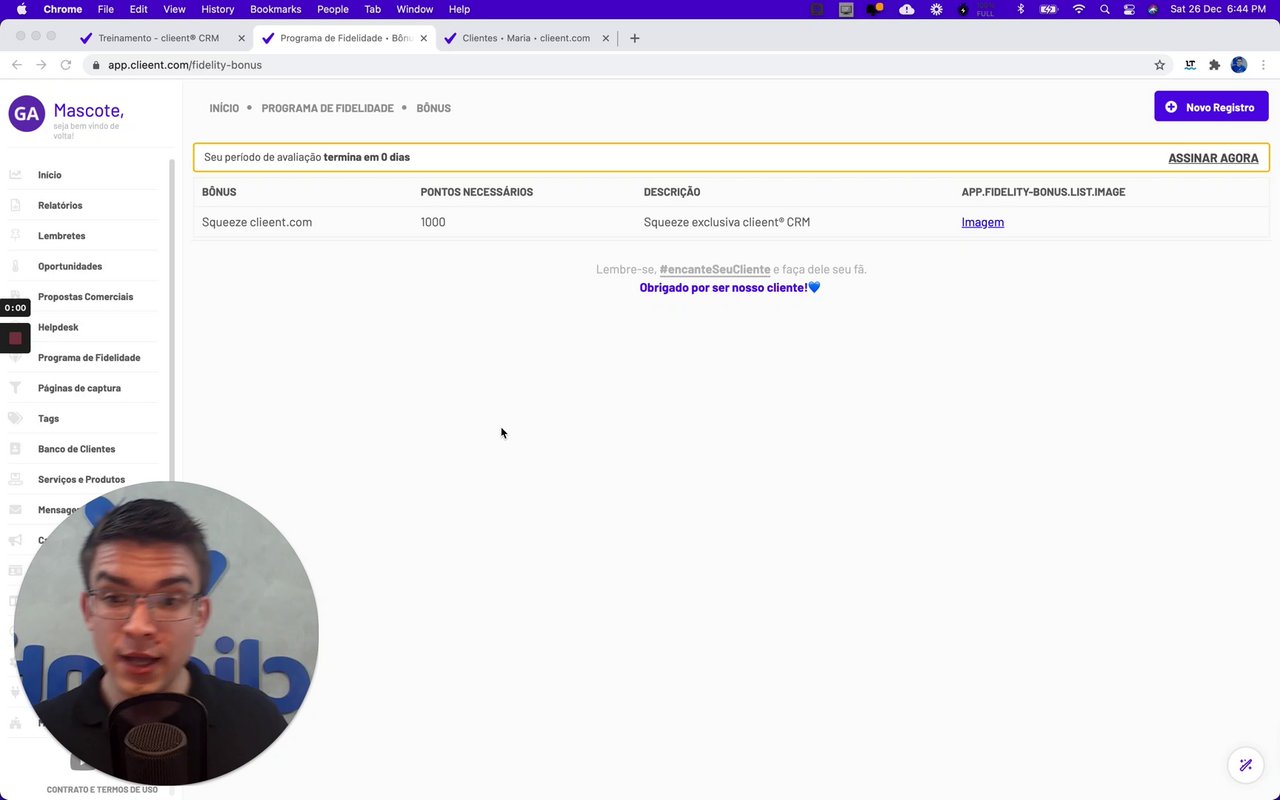Open Helpdesk in the sidebar
This screenshot has width=1280, height=800.
(x=58, y=327)
